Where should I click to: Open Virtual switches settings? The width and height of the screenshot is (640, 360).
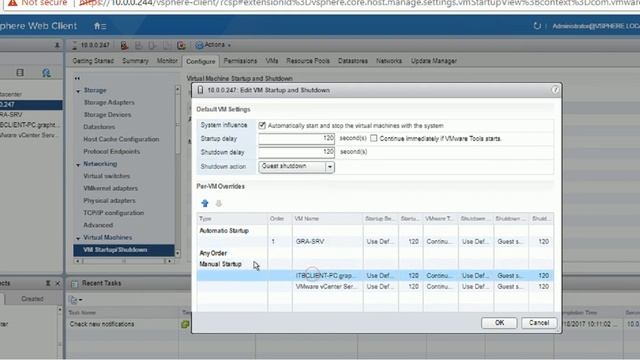(x=107, y=176)
